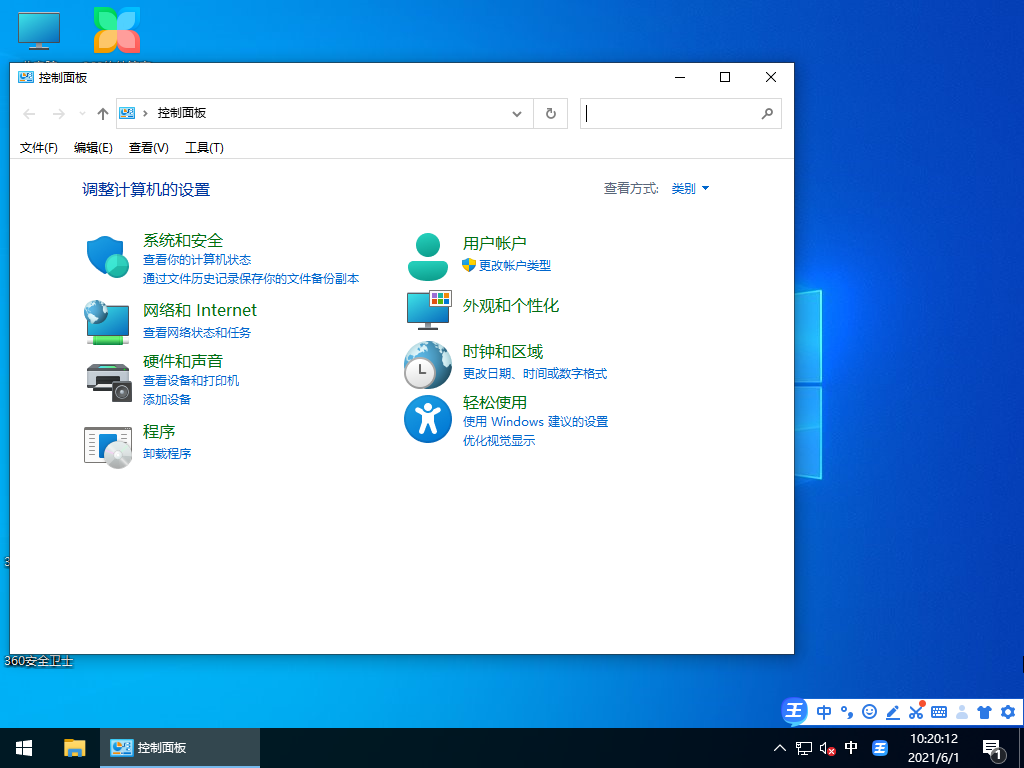Open 时钟和区域 (Clock and Region) settings
This screenshot has width=1024, height=768.
[x=503, y=351]
